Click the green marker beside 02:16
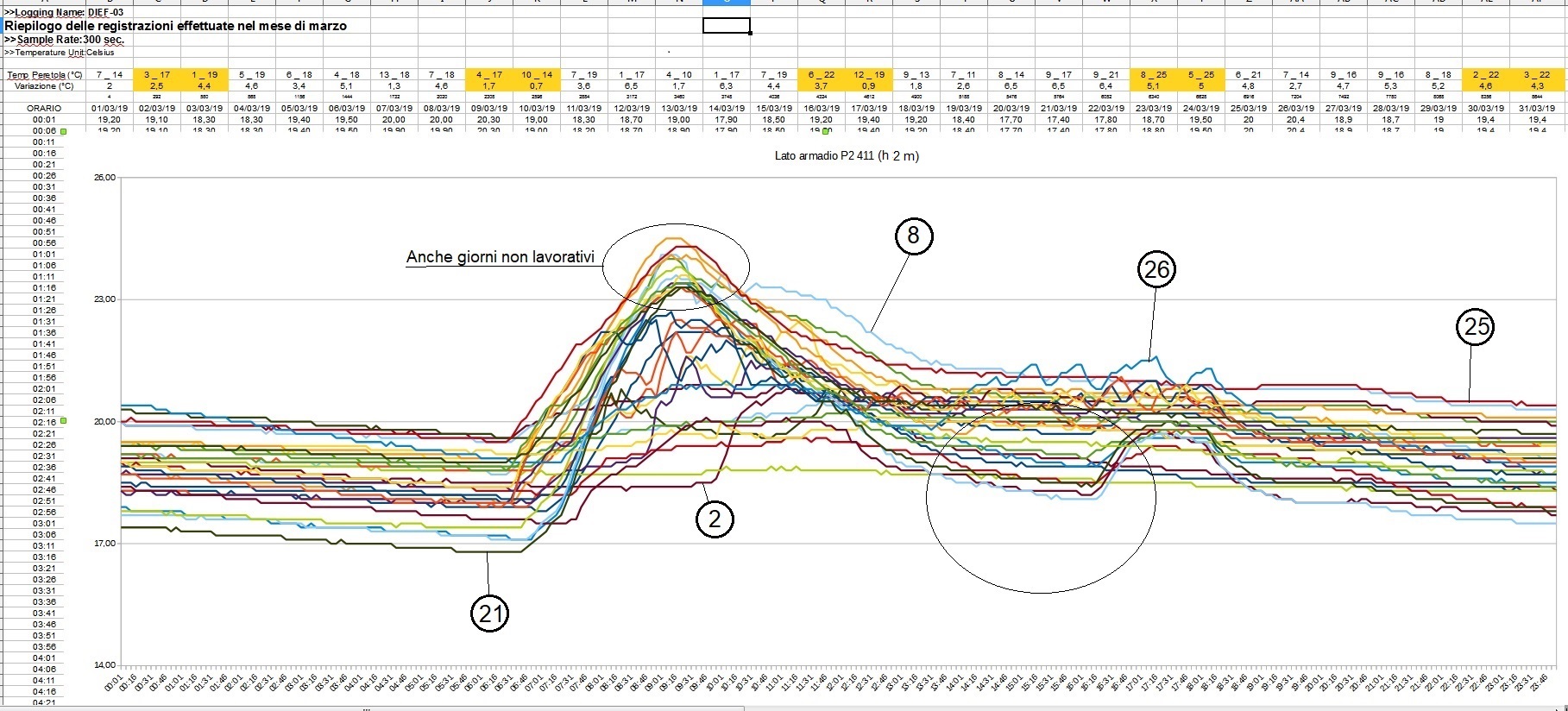1568x711 pixels. (63, 421)
